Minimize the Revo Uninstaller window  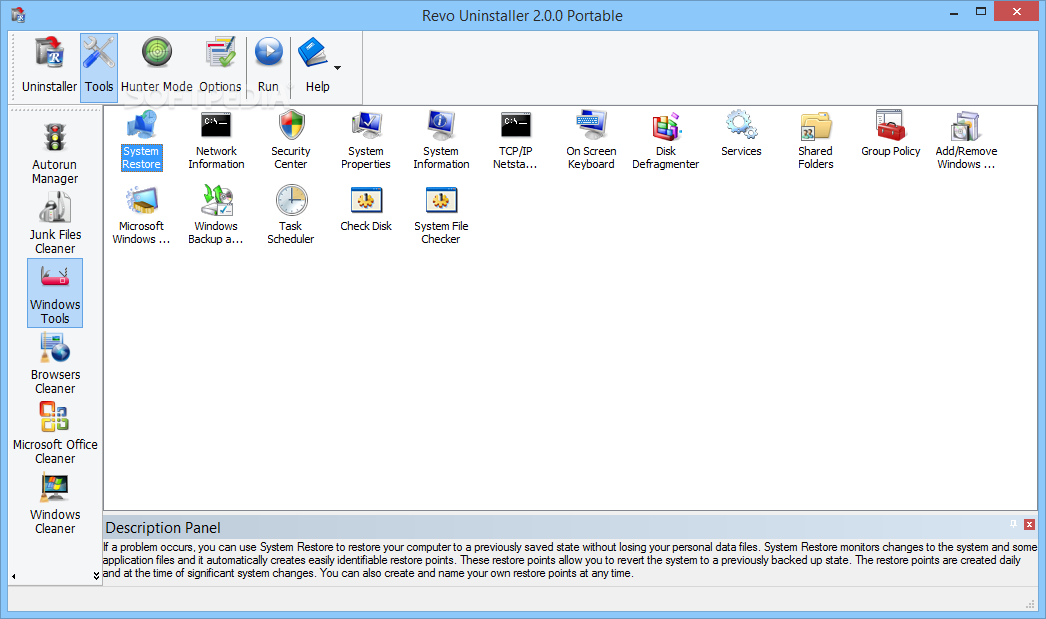(954, 12)
